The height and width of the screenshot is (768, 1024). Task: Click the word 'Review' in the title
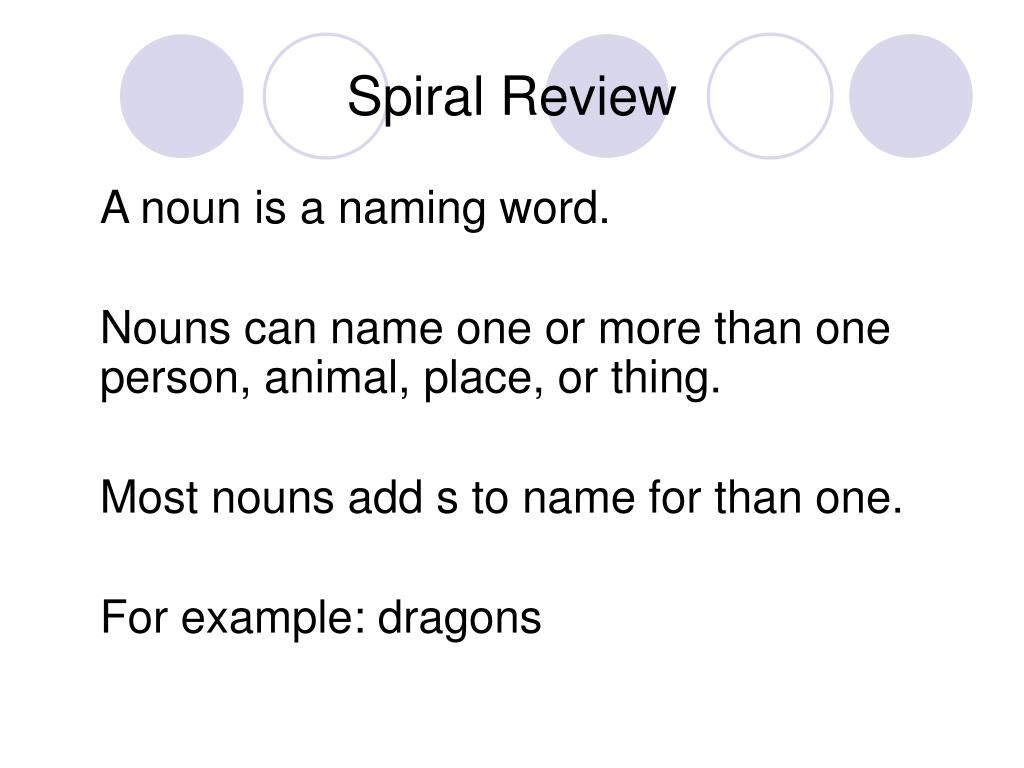click(588, 97)
